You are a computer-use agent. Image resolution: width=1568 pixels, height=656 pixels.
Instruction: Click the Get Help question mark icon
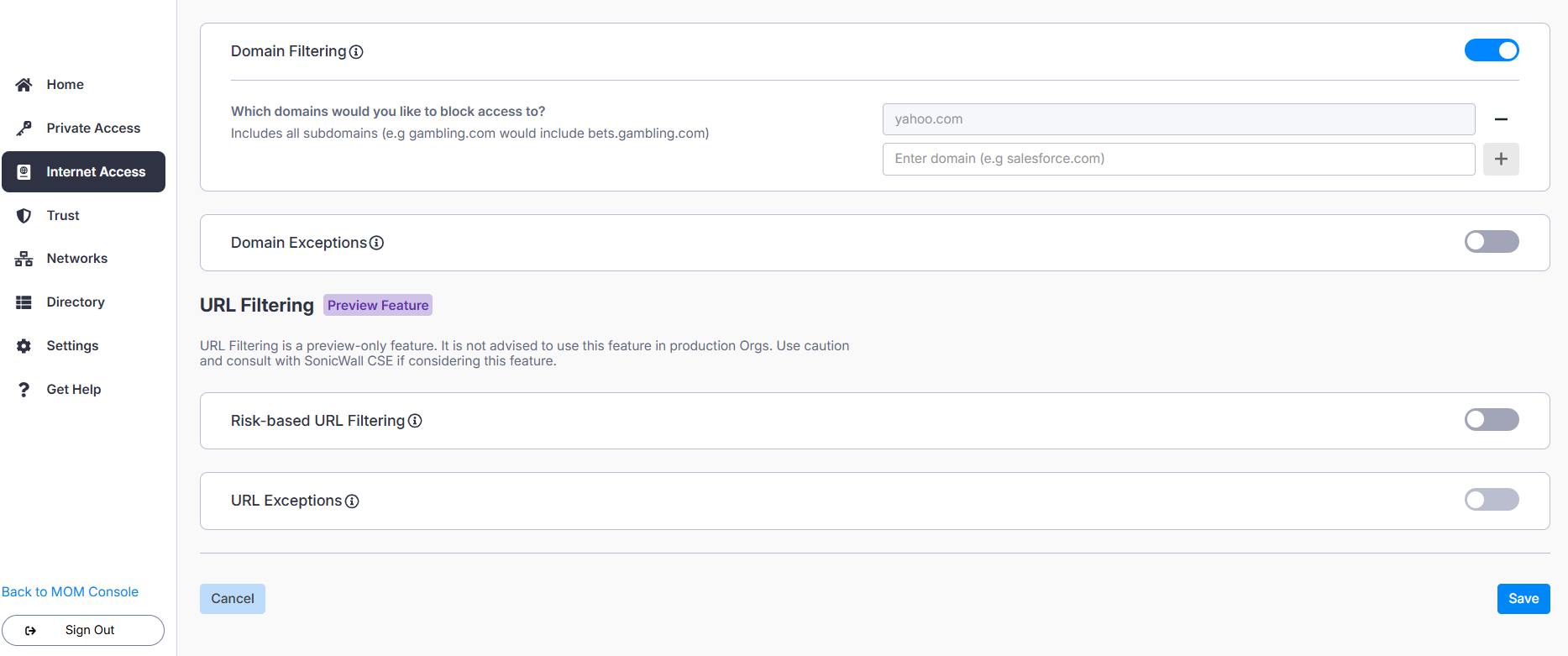[x=24, y=390]
